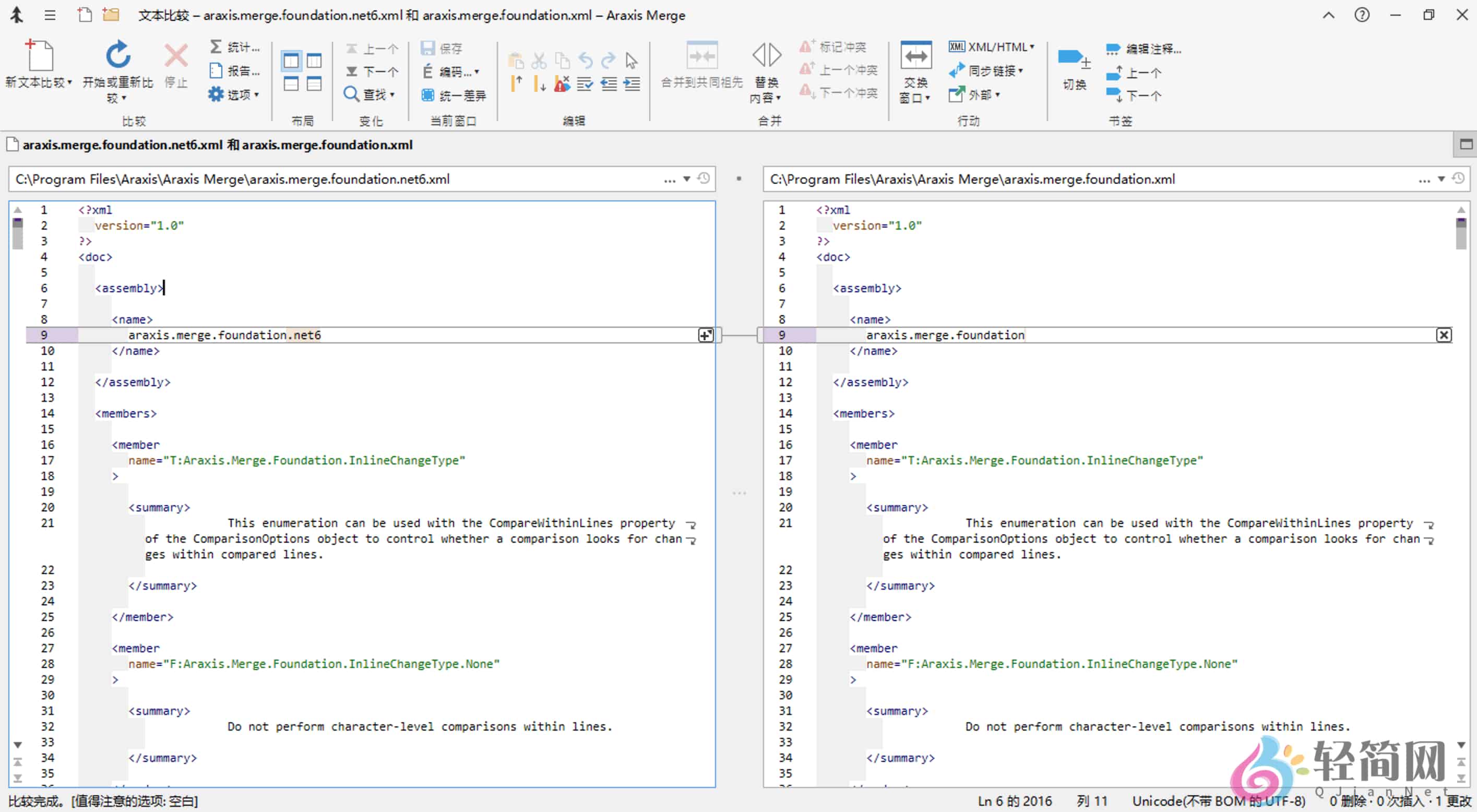Switch to two-way horizontal layout
1477x812 pixels.
tap(291, 85)
